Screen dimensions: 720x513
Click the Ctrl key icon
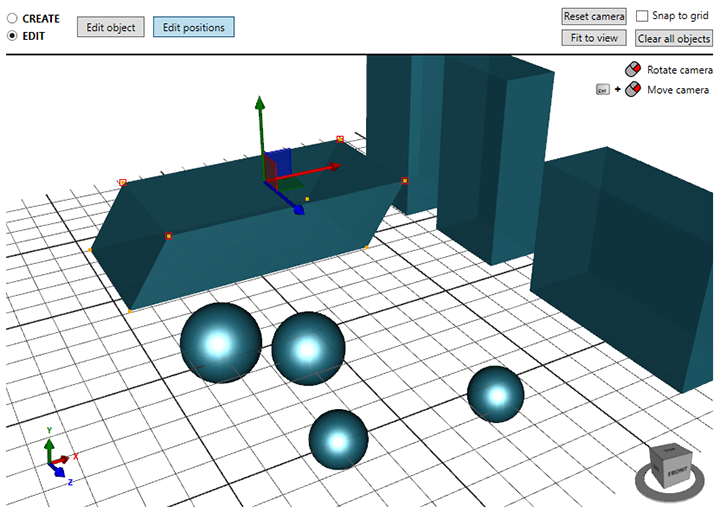coord(602,90)
